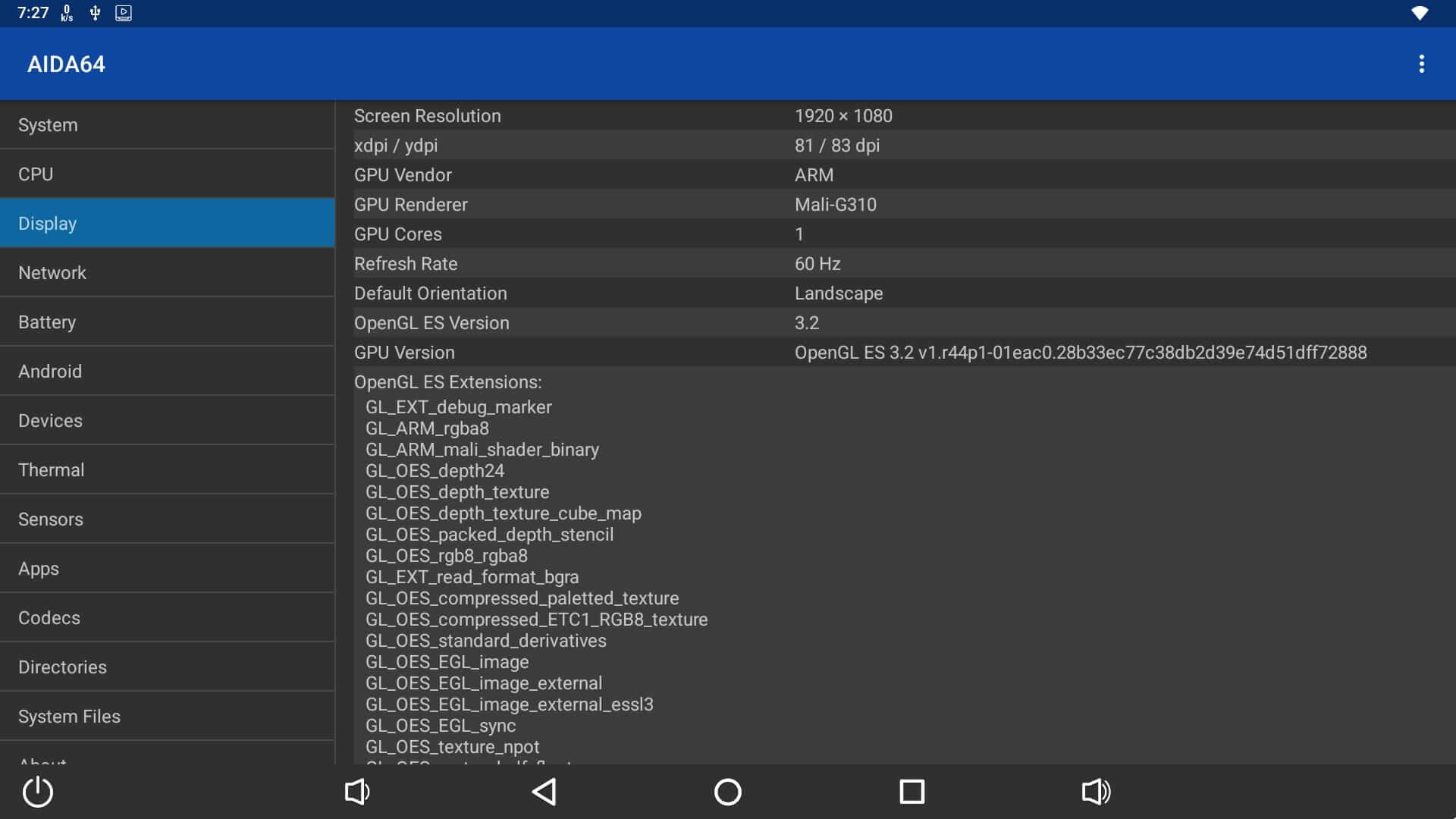Viewport: 1456px width, 819px height.
Task: Switch to the CPU section
Action: point(167,174)
